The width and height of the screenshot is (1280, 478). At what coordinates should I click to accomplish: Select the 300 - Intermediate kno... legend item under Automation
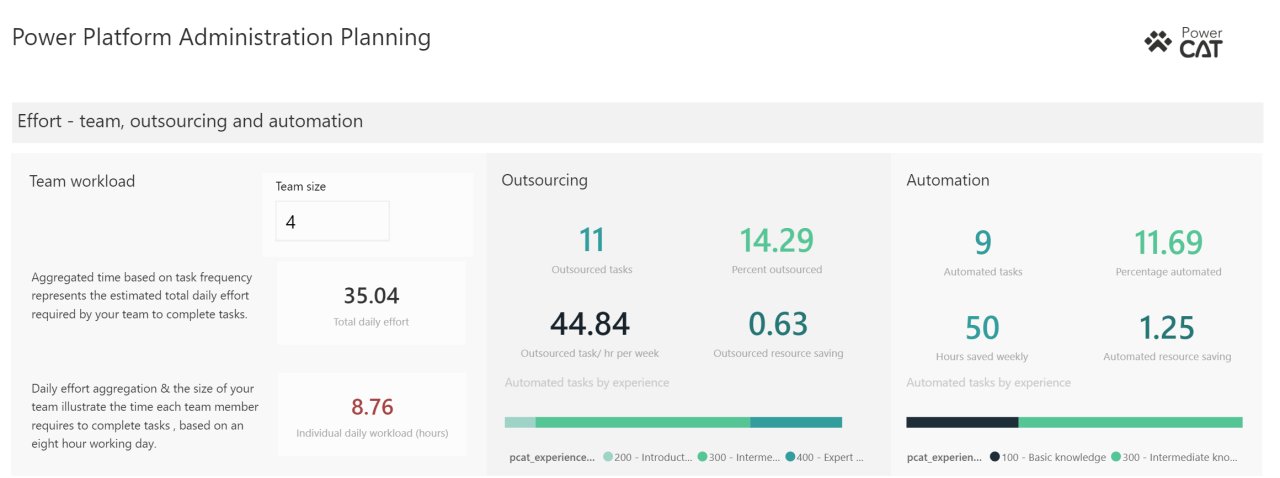(1174, 457)
